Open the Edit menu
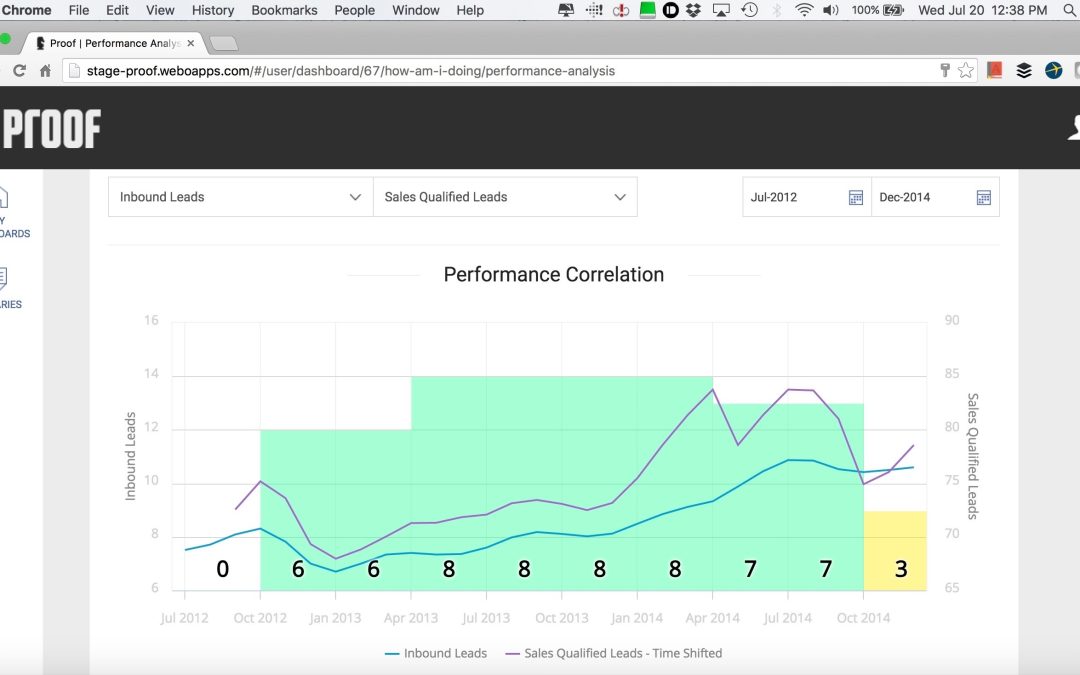The width and height of the screenshot is (1080, 675). point(117,10)
